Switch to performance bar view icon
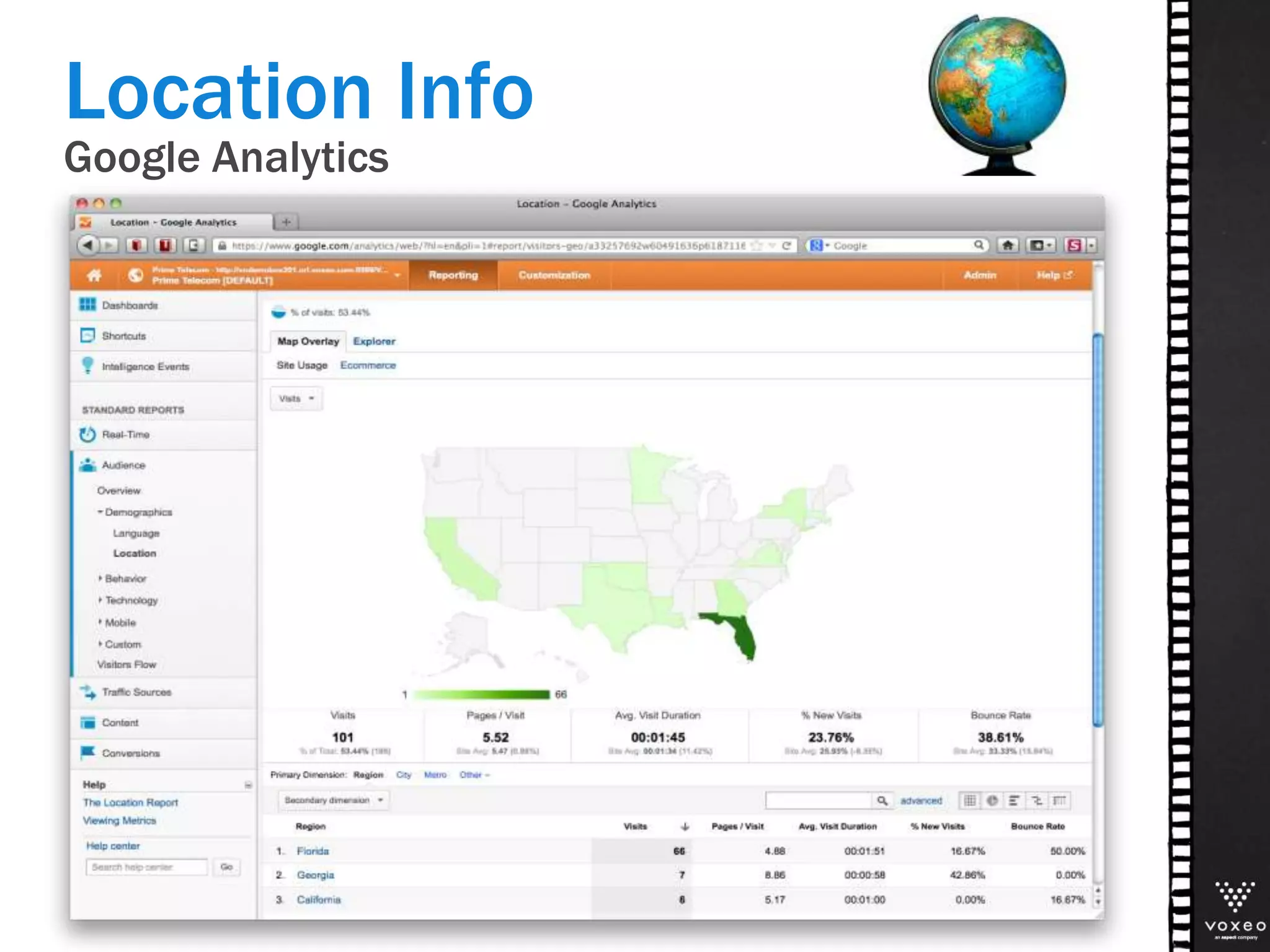Image resolution: width=1270 pixels, height=952 pixels. pos(1015,801)
